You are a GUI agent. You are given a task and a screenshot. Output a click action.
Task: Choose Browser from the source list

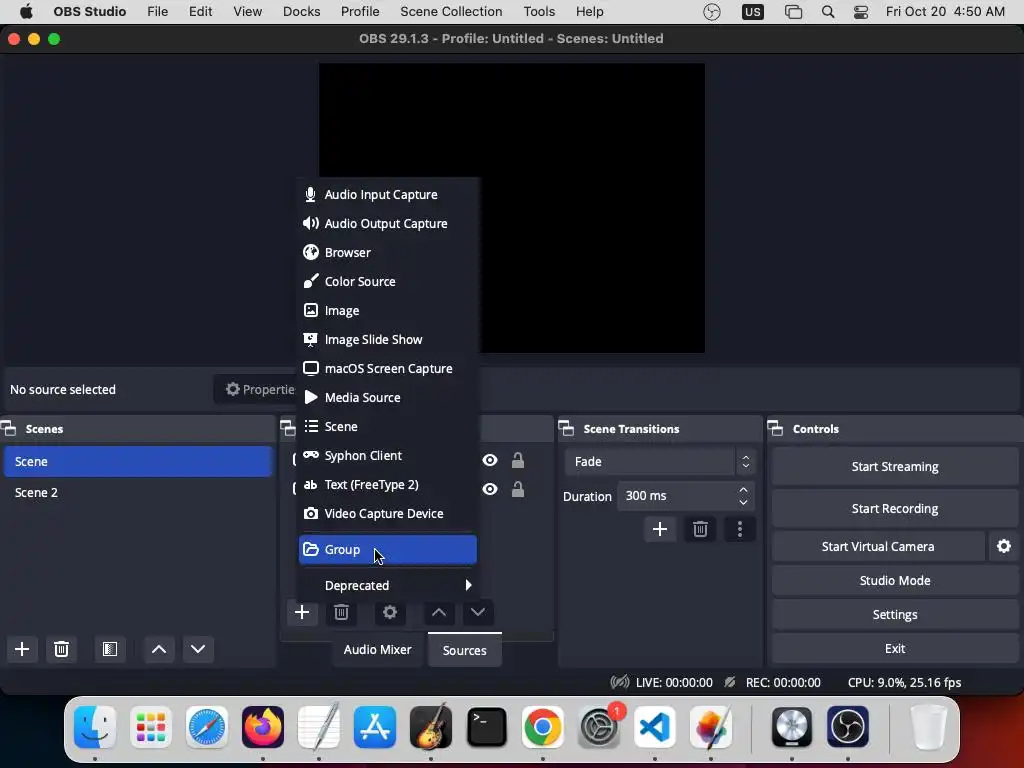387,252
